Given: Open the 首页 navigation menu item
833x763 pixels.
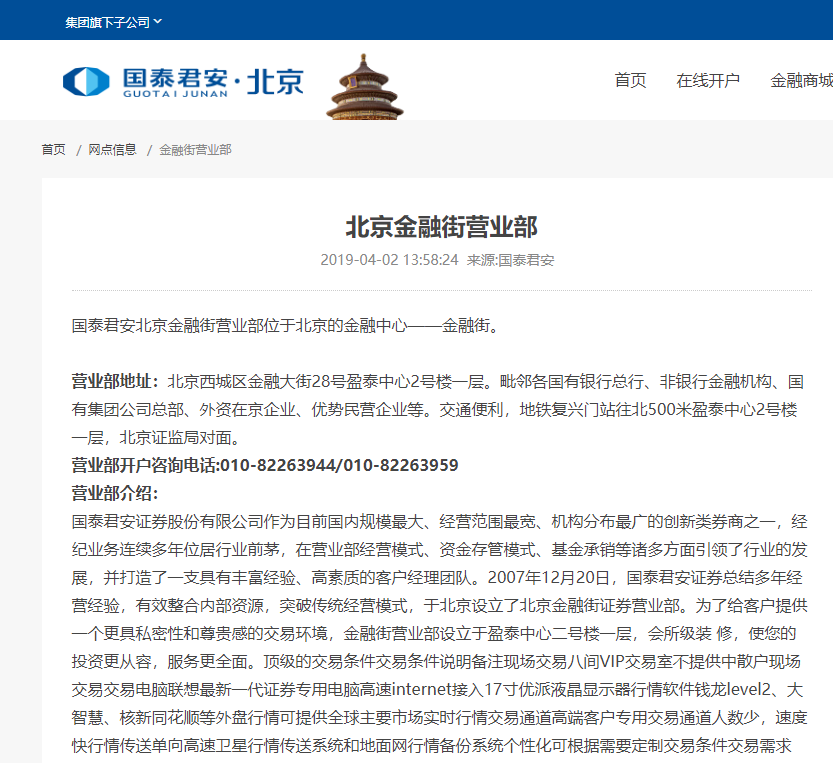Looking at the screenshot, I should pyautogui.click(x=630, y=80).
